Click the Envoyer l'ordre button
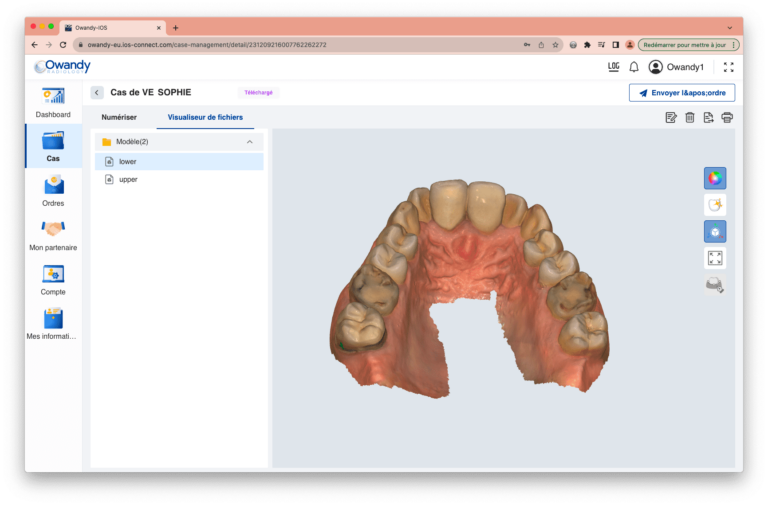 682,93
